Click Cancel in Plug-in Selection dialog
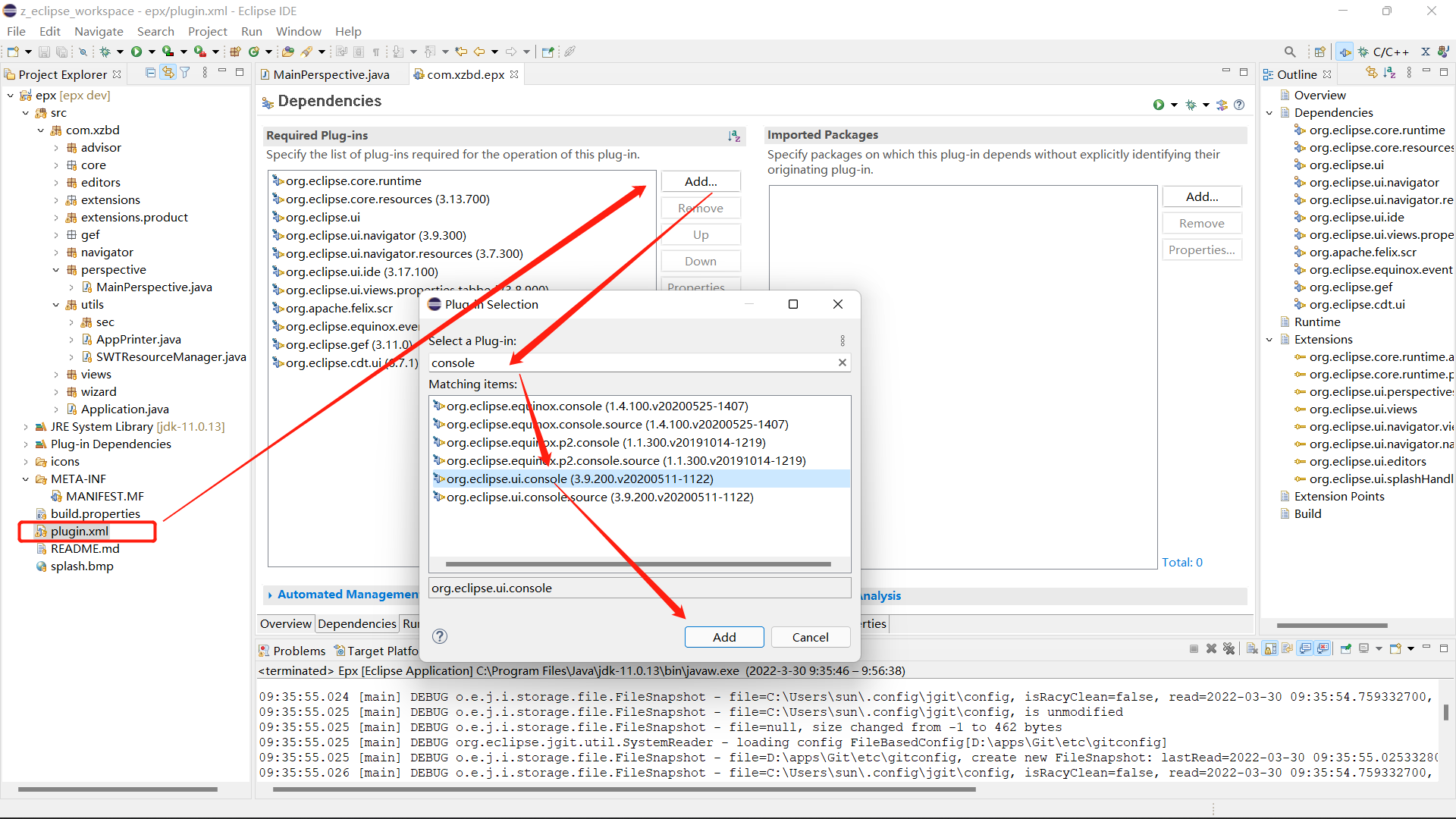1456x819 pixels. pyautogui.click(x=810, y=637)
